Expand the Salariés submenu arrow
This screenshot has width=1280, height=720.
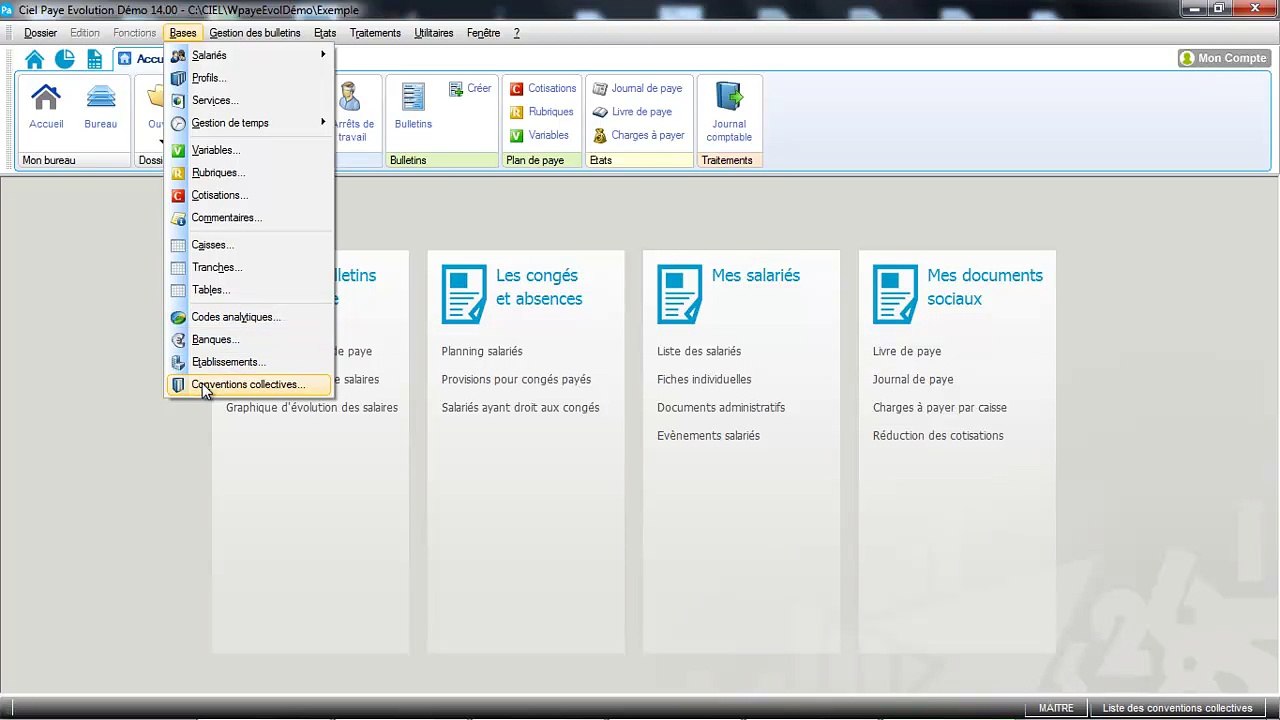(323, 55)
